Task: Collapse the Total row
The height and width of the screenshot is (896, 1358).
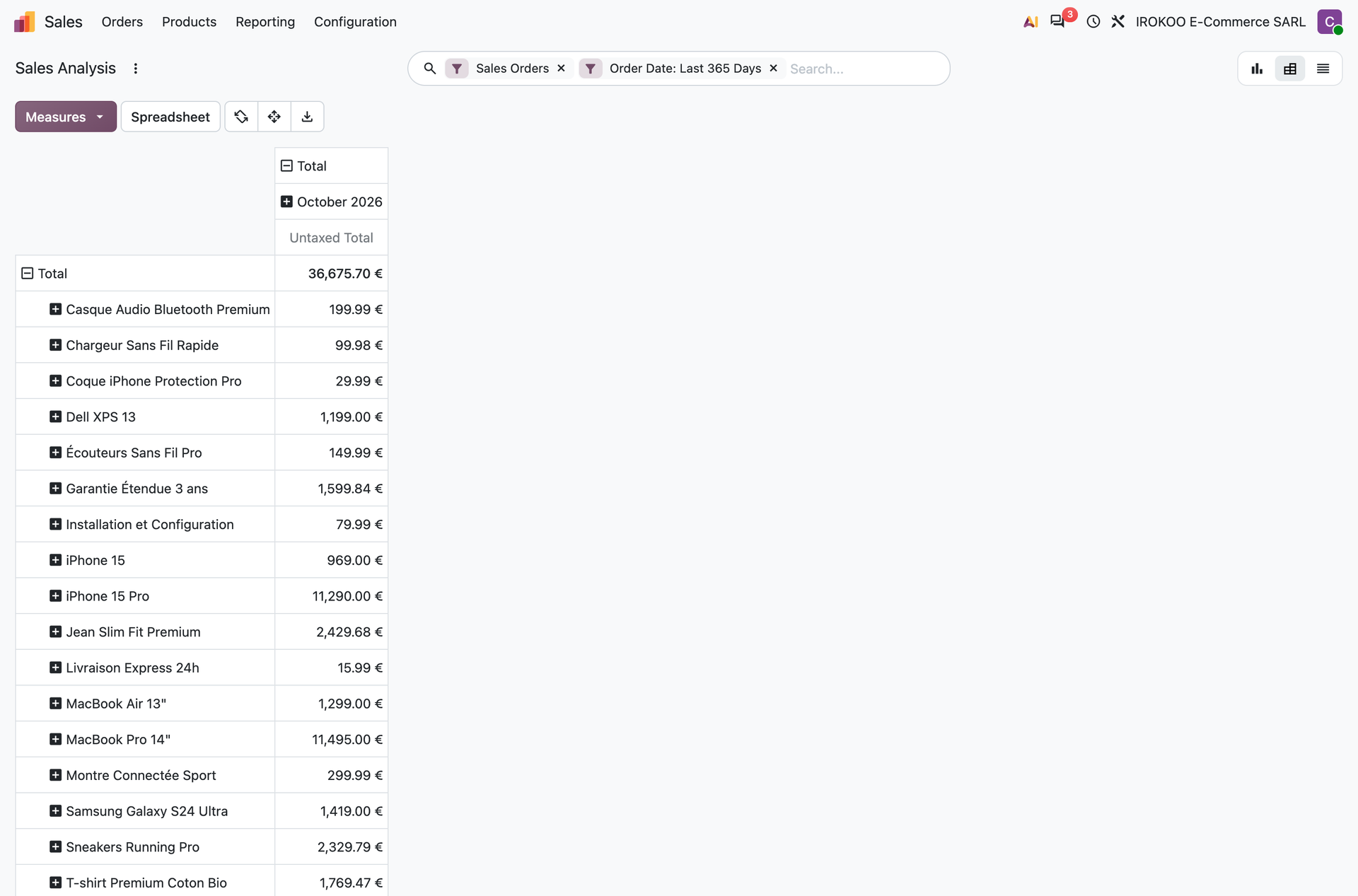Action: 27,273
